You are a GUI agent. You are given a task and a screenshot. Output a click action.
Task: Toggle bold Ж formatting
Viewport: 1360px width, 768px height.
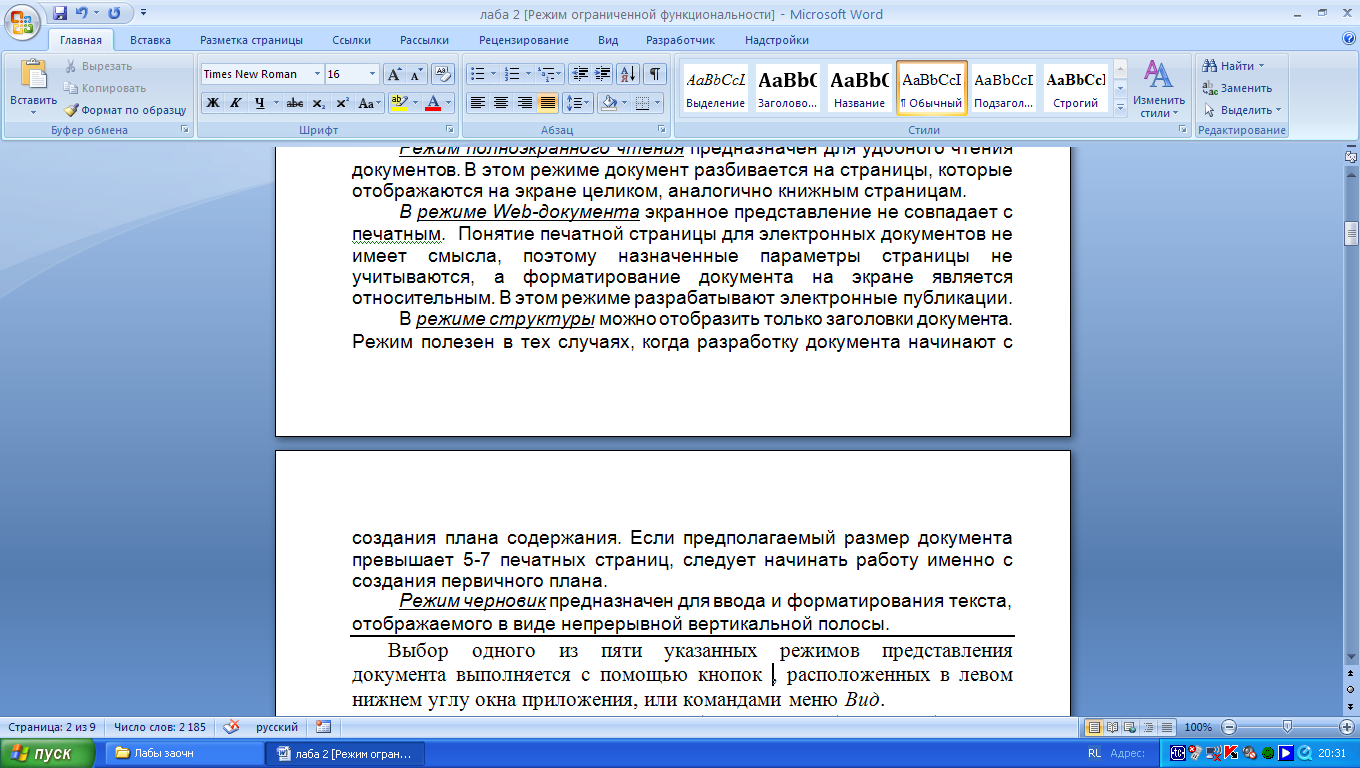213,102
